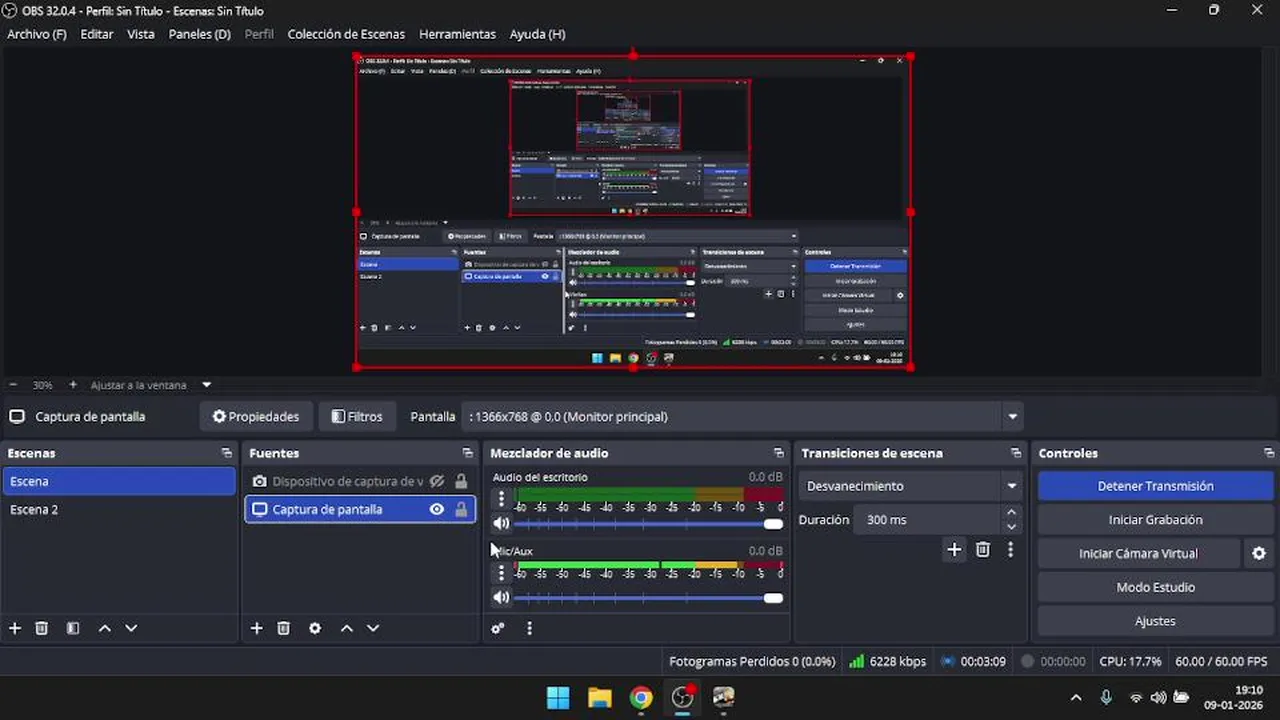
Task: Show hidden system tray icons chevron
Action: 1076,698
